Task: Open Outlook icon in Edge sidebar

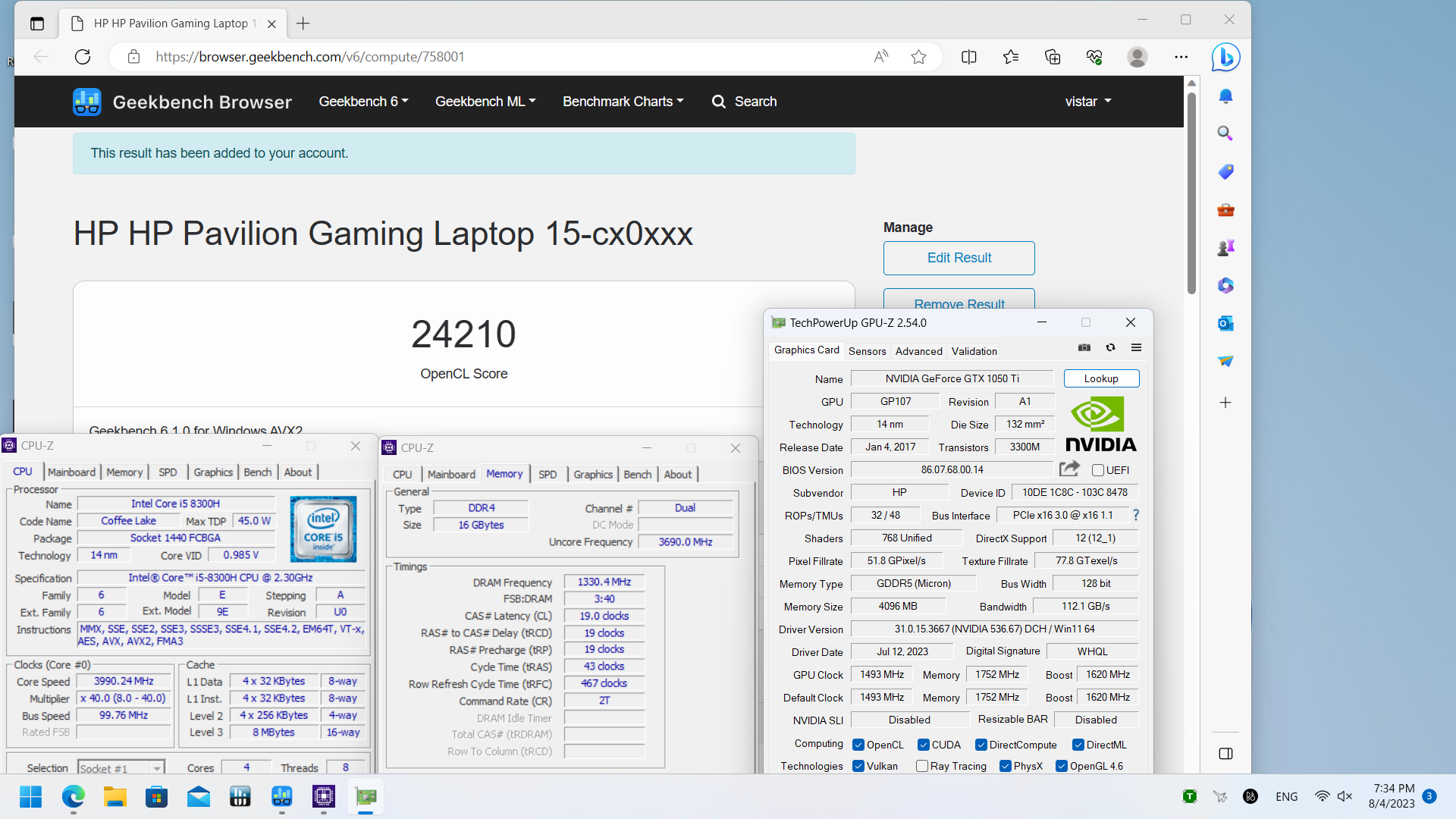Action: [1225, 323]
